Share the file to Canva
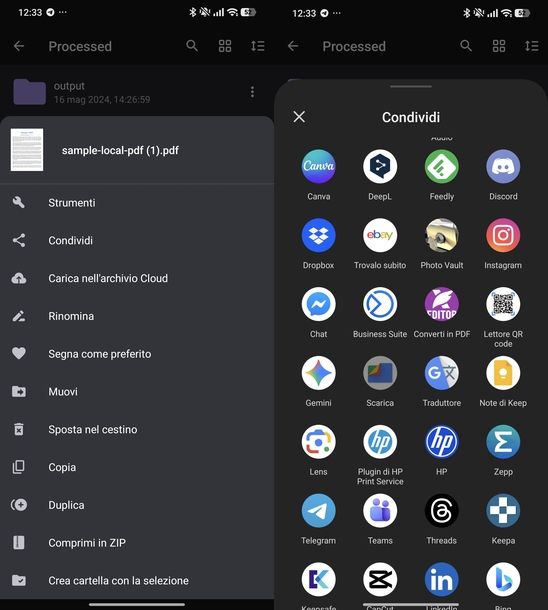This screenshot has height=610, width=548. click(319, 167)
